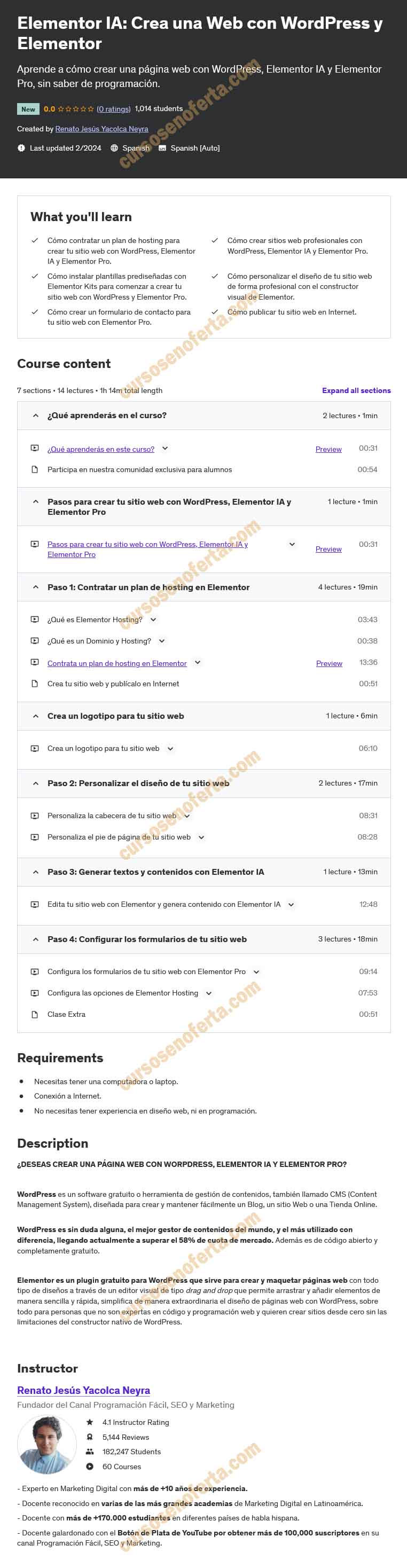
Task: Click Preview for Contrata un plan de hosting
Action: click(x=328, y=663)
